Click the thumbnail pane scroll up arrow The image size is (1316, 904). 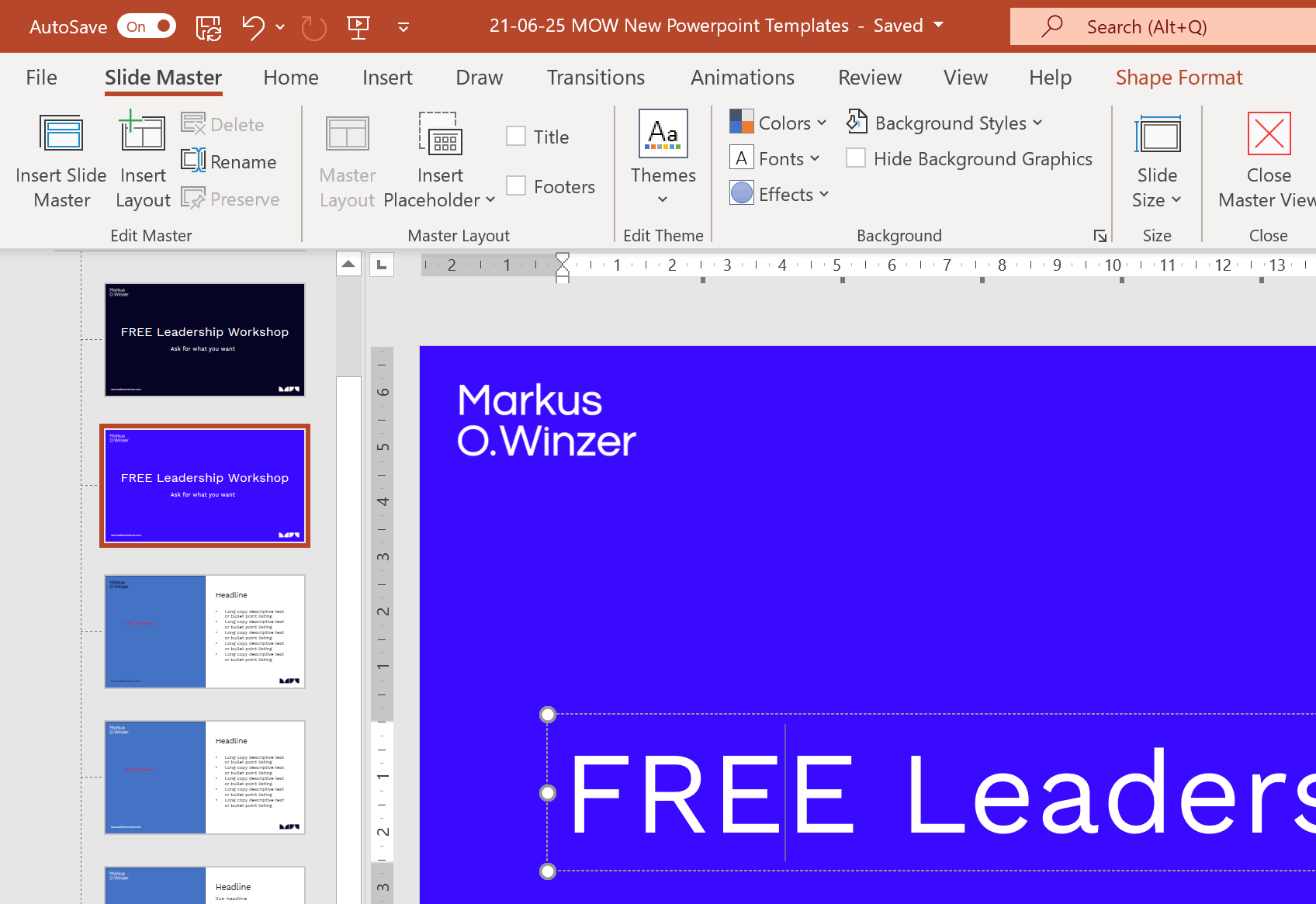[348, 264]
